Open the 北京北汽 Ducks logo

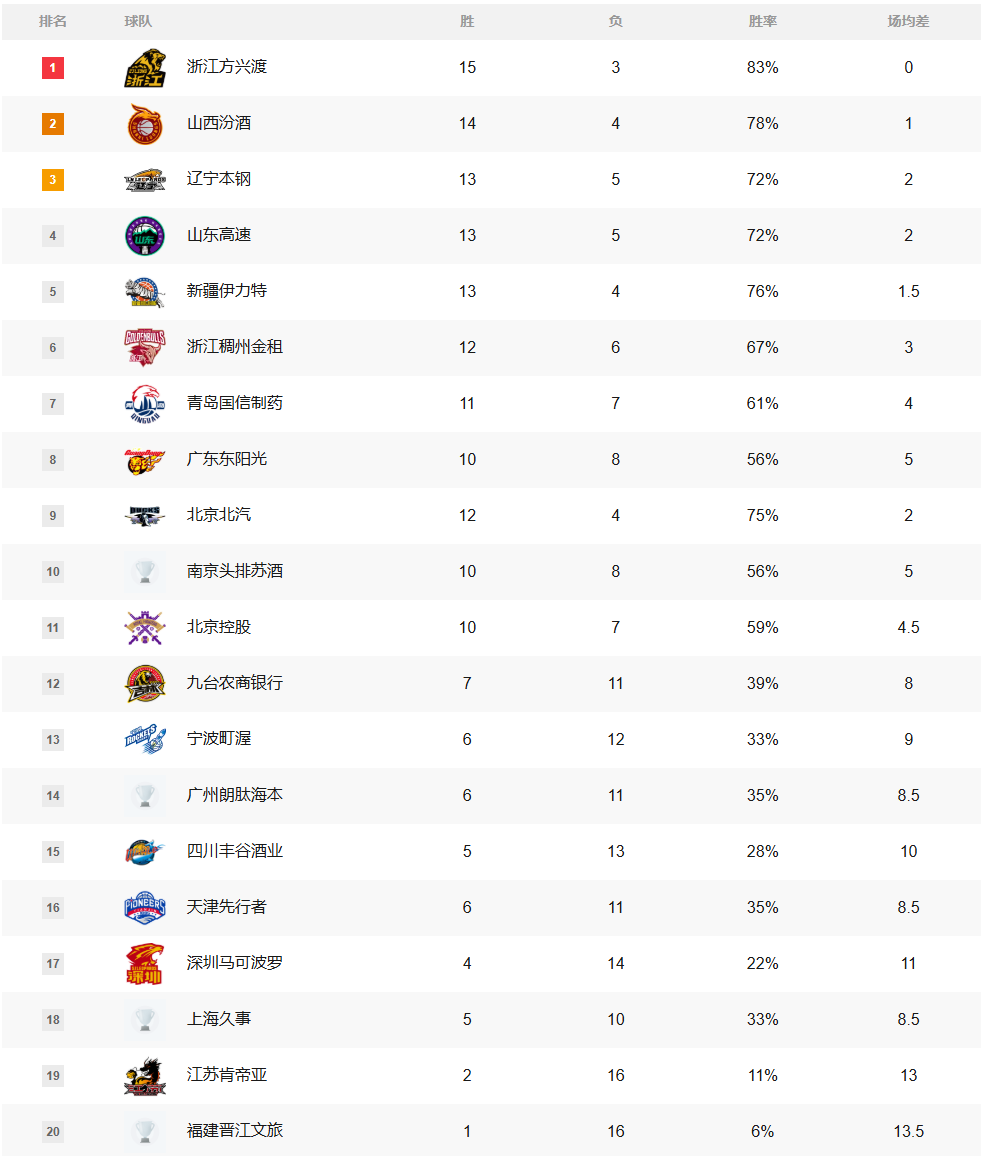click(x=145, y=516)
